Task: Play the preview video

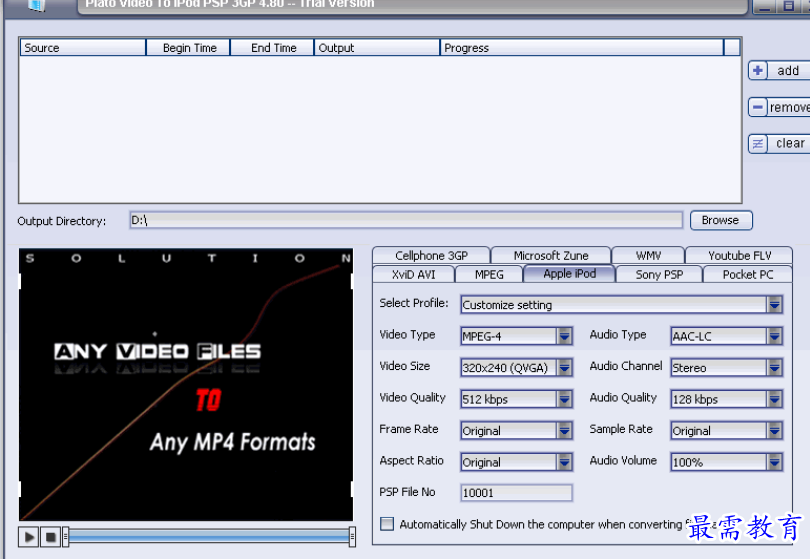Action: (29, 537)
